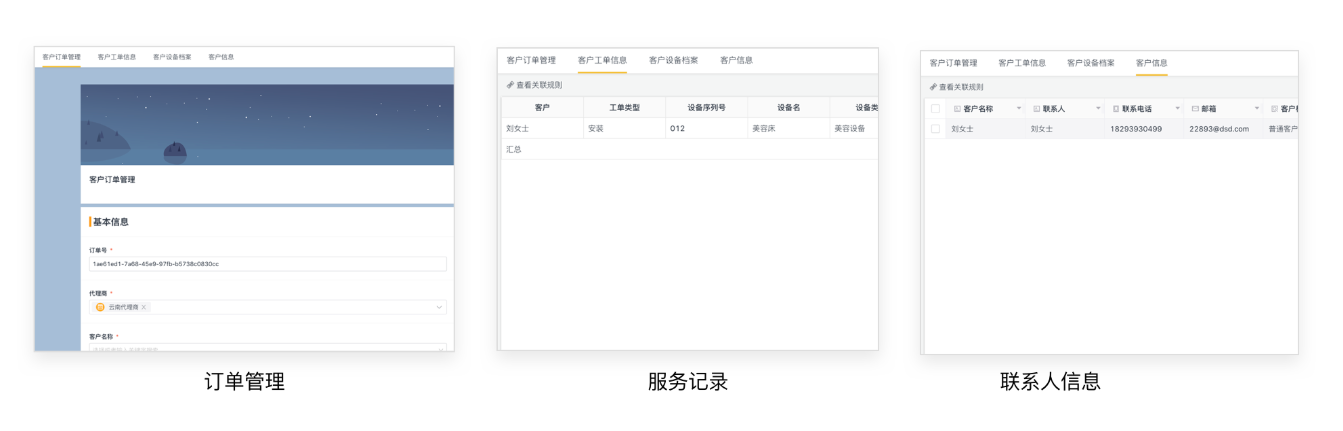
Task: Click 查看关联规则 link in contact info window
Action: pos(960,87)
